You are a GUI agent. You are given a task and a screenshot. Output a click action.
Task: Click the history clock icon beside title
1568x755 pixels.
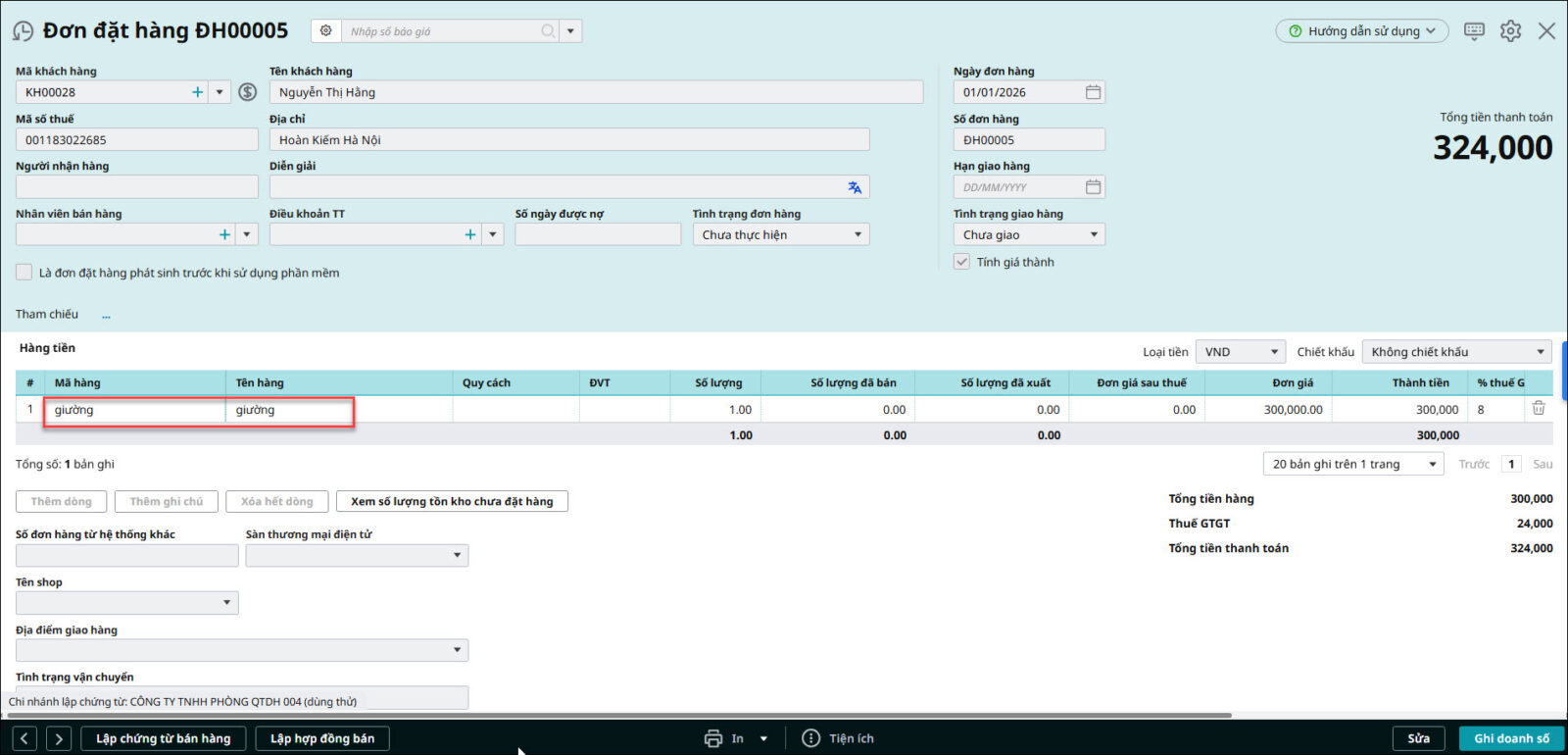[x=23, y=31]
